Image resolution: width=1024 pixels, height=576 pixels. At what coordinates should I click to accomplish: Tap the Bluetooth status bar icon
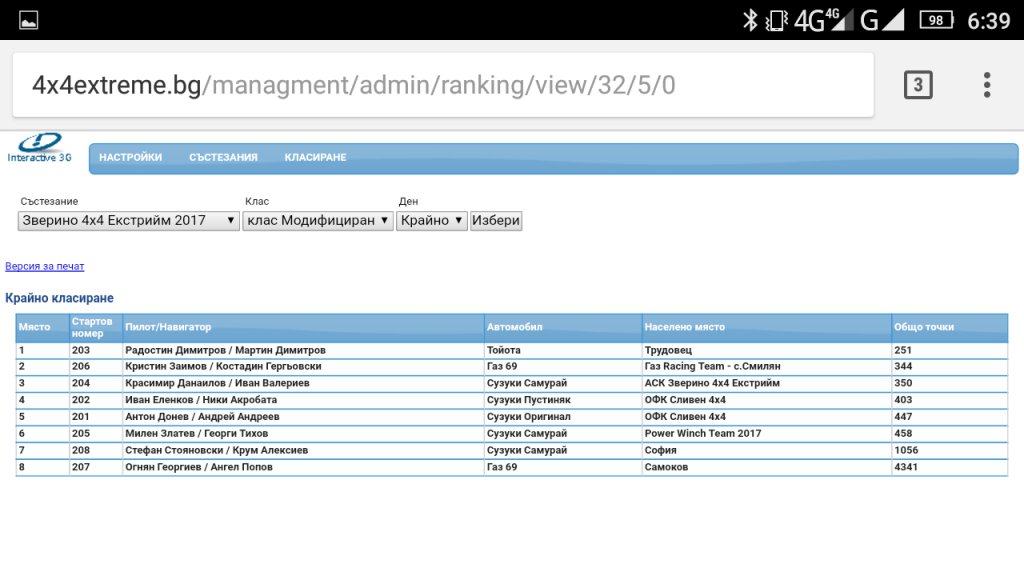(x=750, y=20)
